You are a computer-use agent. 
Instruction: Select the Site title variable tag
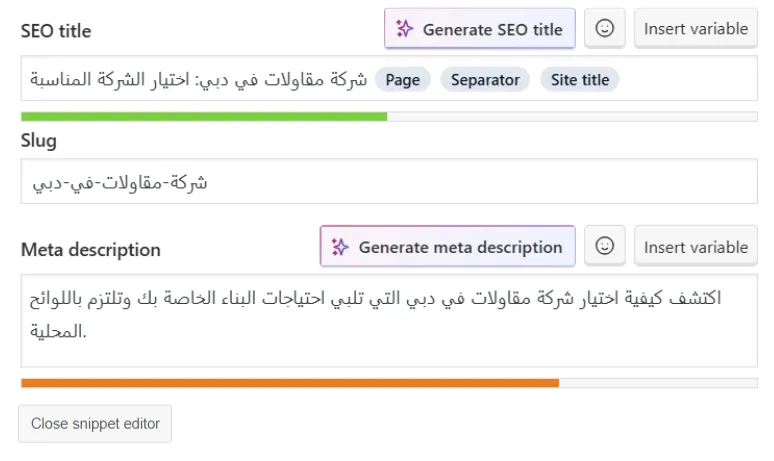[x=580, y=79]
